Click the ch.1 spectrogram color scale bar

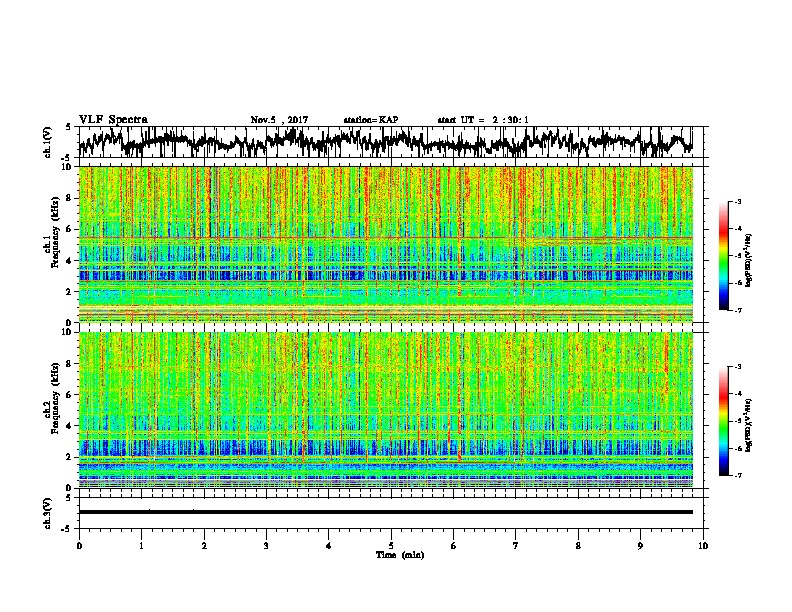pos(724,255)
